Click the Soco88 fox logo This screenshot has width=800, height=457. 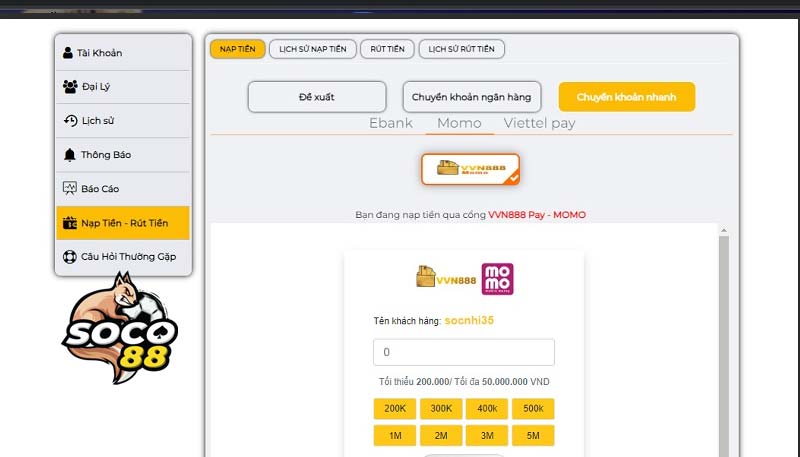pos(120,327)
